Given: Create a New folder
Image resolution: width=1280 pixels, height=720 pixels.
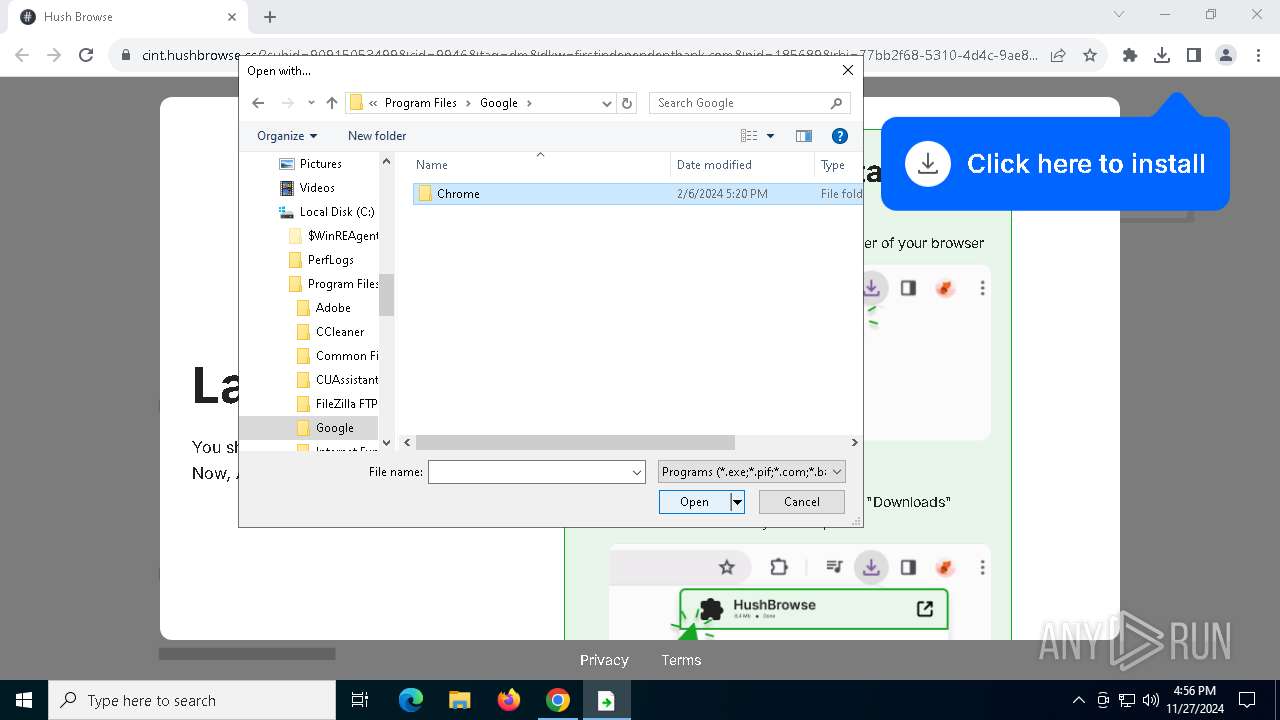Looking at the screenshot, I should tap(377, 136).
